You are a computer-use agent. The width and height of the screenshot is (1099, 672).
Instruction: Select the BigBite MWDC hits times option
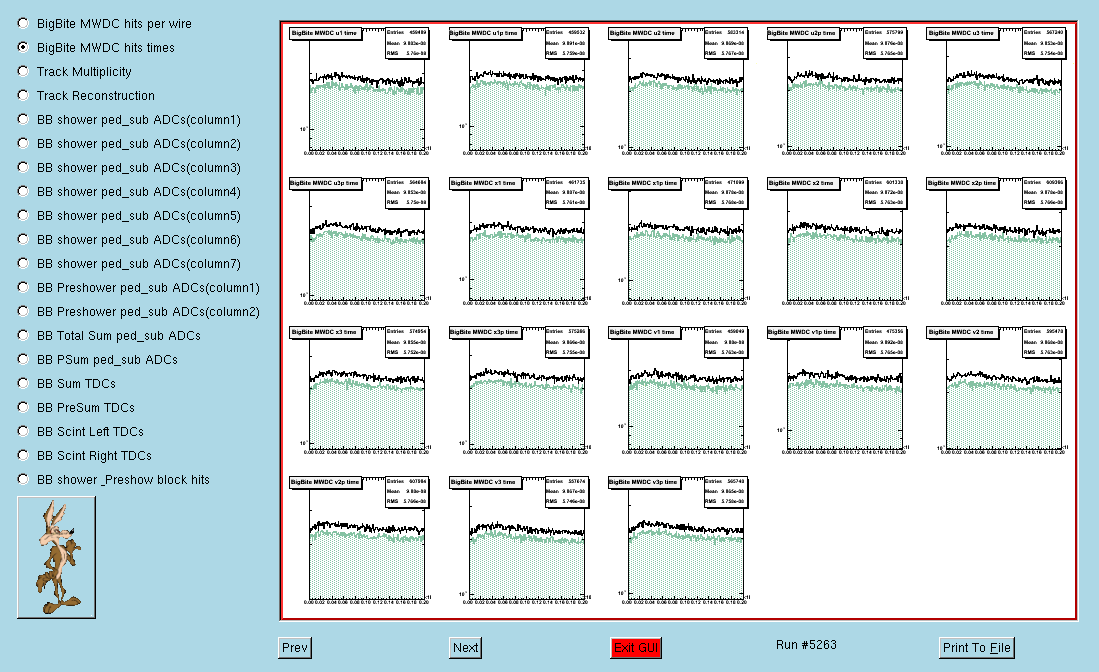pyautogui.click(x=23, y=47)
